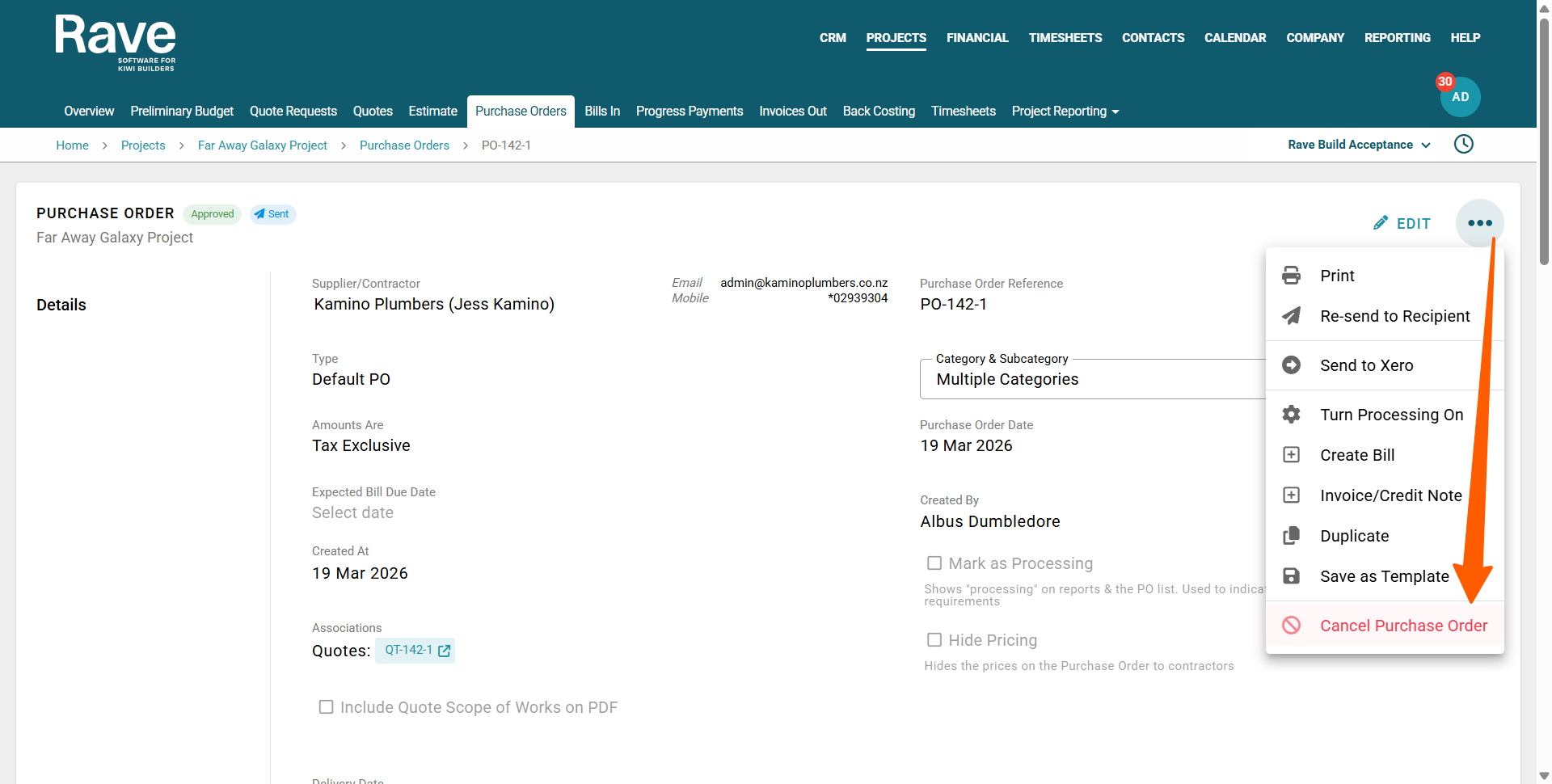Open the Rave Build Acceptance company dropdown
This screenshot has height=784, width=1552.
(1359, 145)
